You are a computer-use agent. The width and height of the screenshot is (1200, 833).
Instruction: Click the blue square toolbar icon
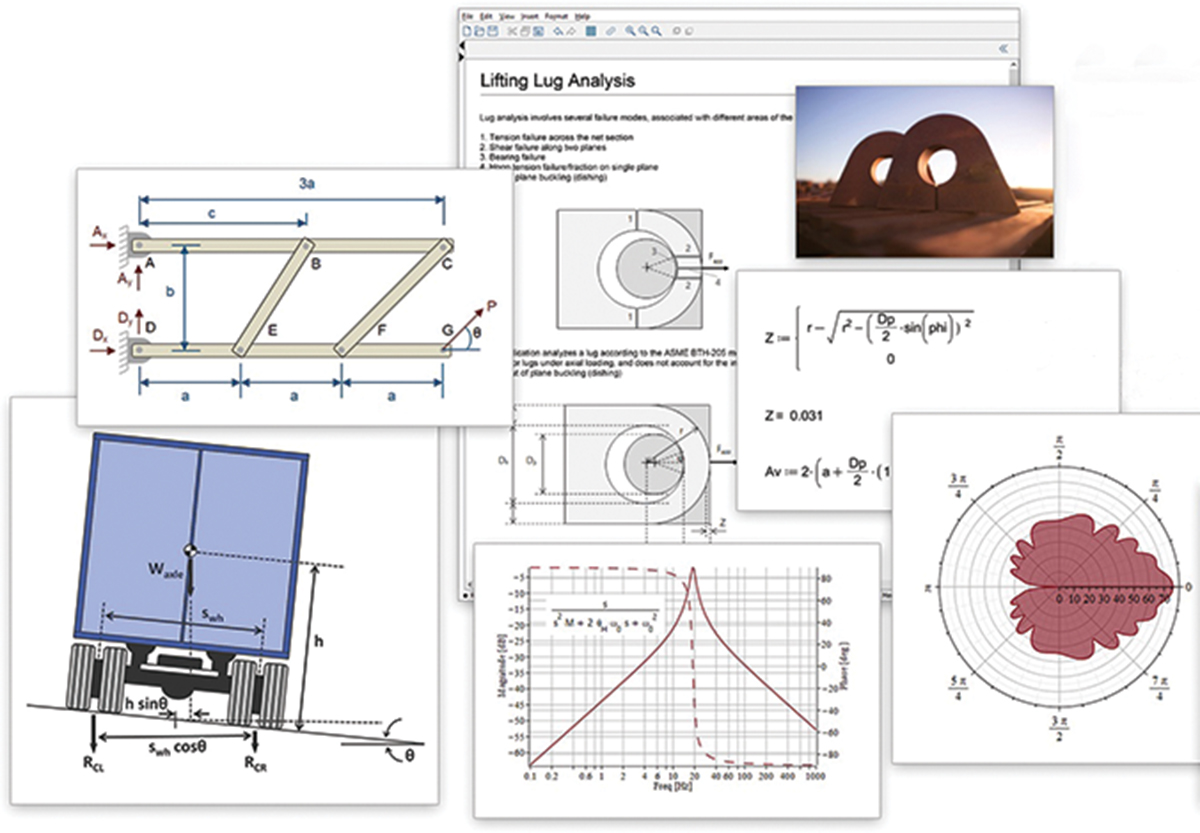point(591,31)
